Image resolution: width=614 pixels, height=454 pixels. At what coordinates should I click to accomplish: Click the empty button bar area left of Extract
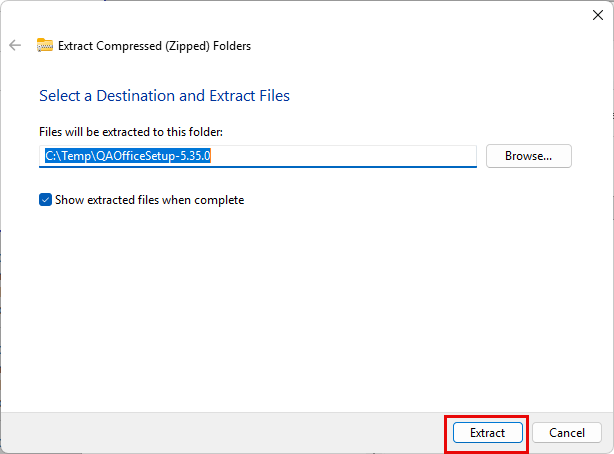(220, 432)
